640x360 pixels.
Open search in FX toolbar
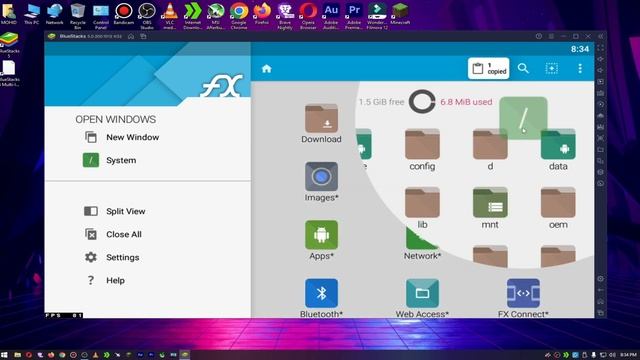523,68
